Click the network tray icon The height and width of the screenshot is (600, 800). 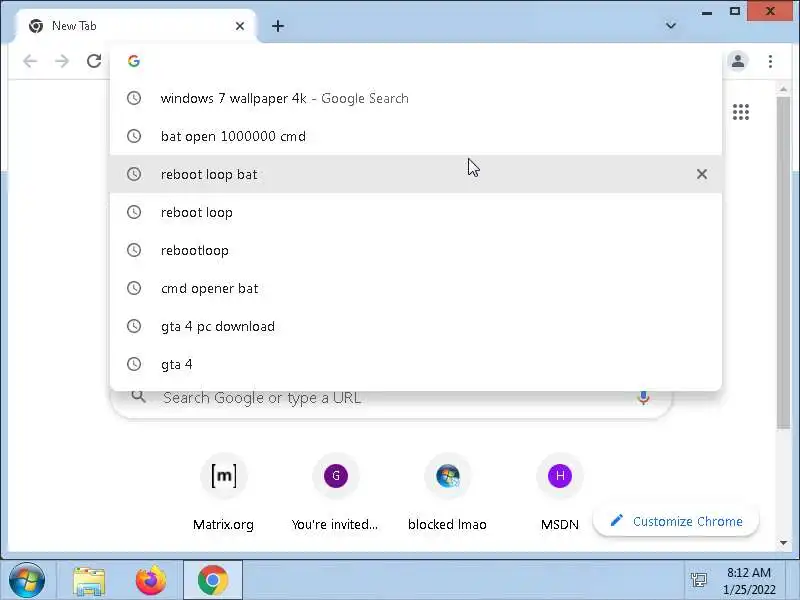[x=698, y=580]
